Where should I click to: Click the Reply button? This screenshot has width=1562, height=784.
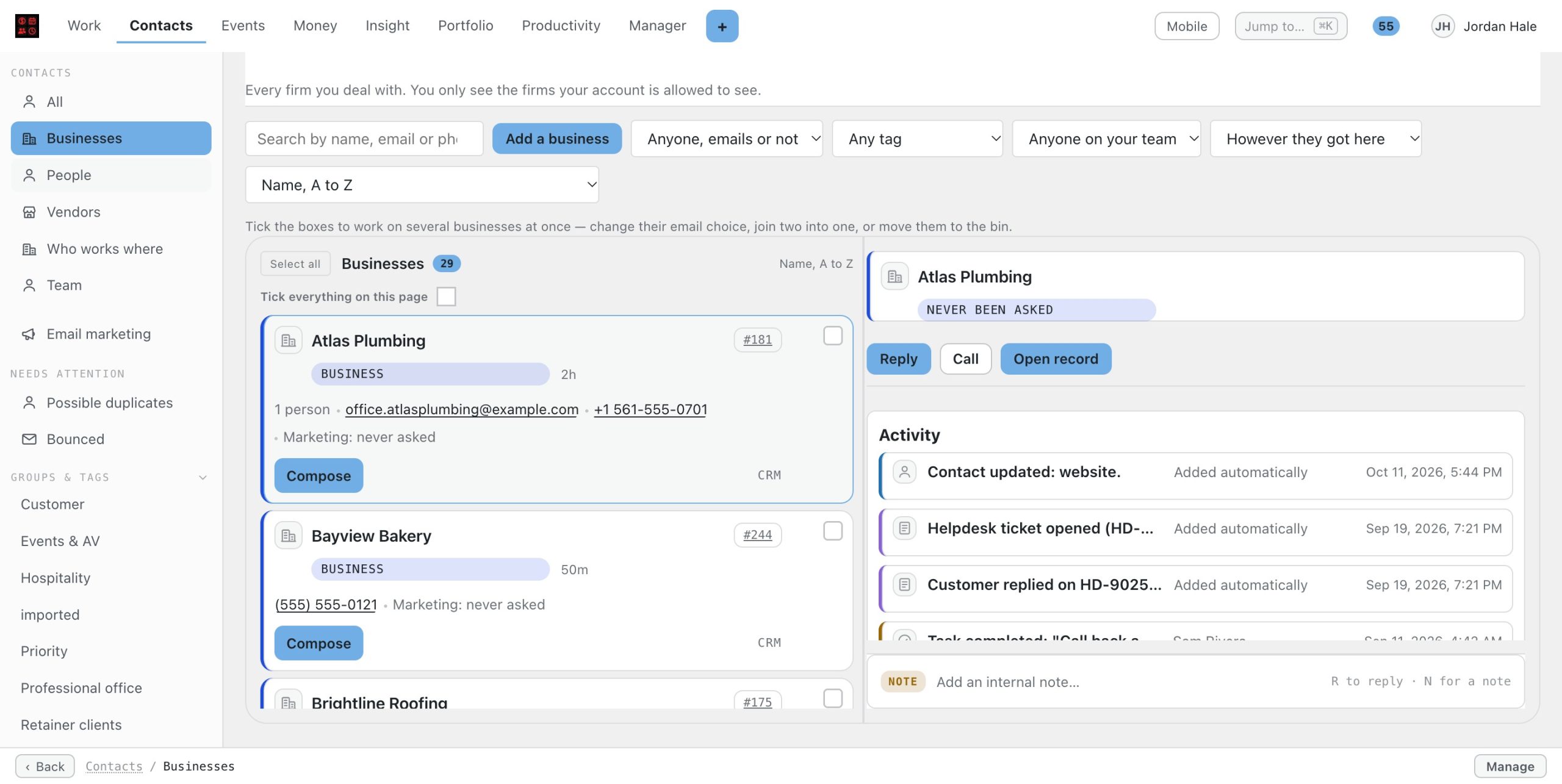click(898, 359)
